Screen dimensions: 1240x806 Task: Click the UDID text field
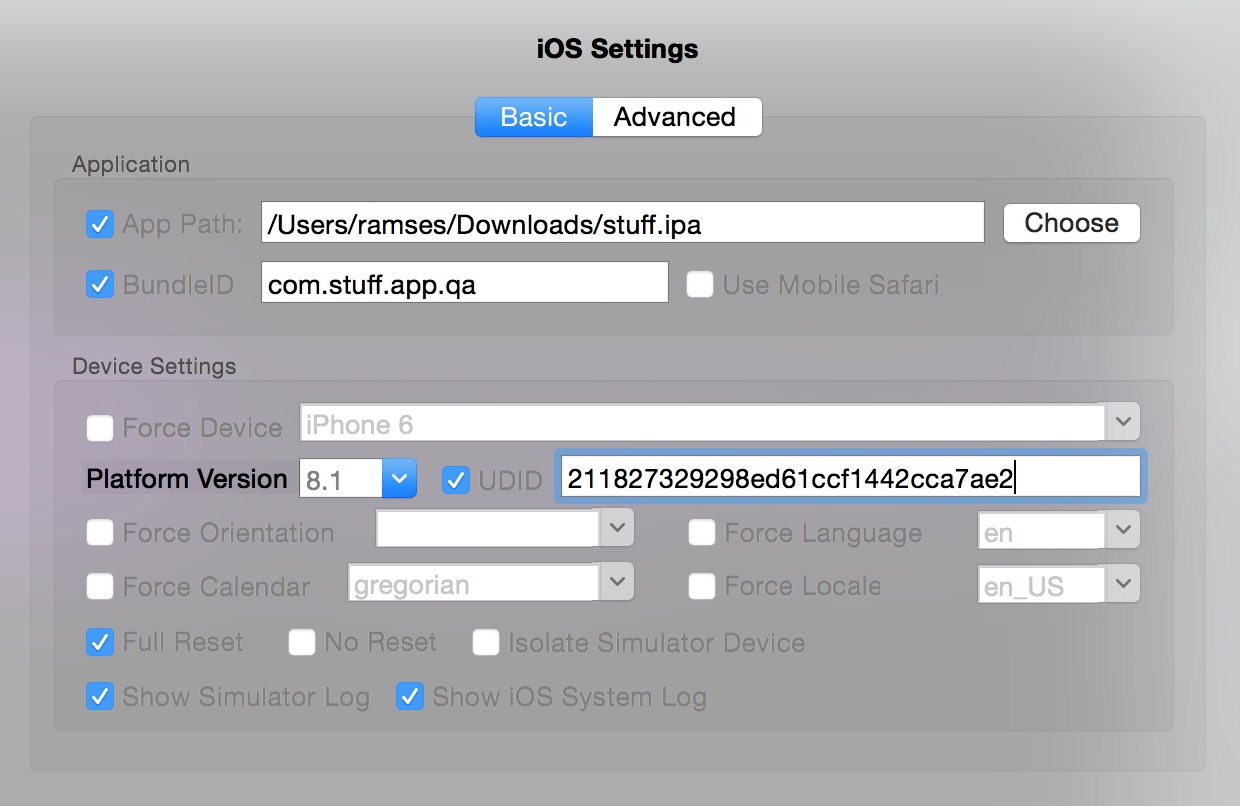click(x=850, y=477)
